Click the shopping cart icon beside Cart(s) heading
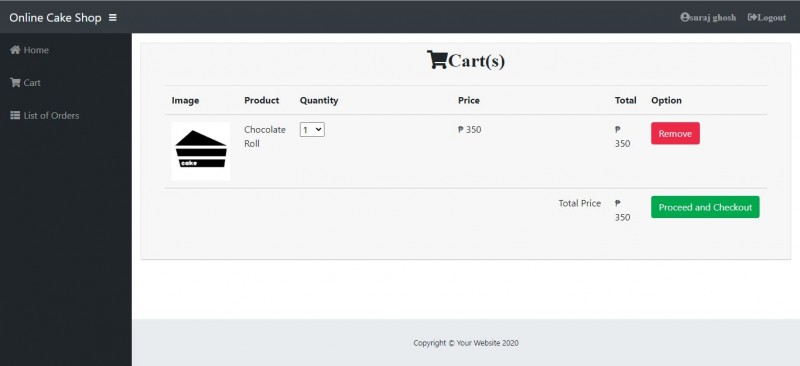The width and height of the screenshot is (800, 366). click(x=437, y=60)
